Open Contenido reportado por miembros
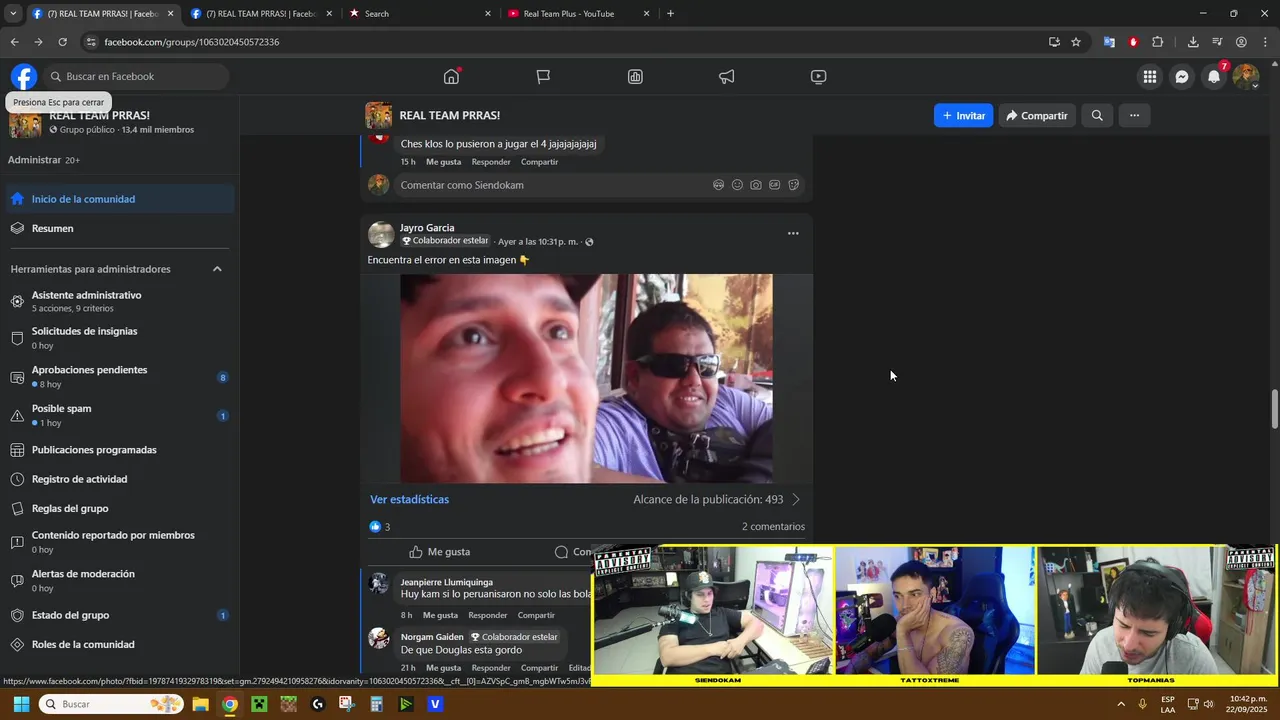This screenshot has height=720, width=1280. 120,542
